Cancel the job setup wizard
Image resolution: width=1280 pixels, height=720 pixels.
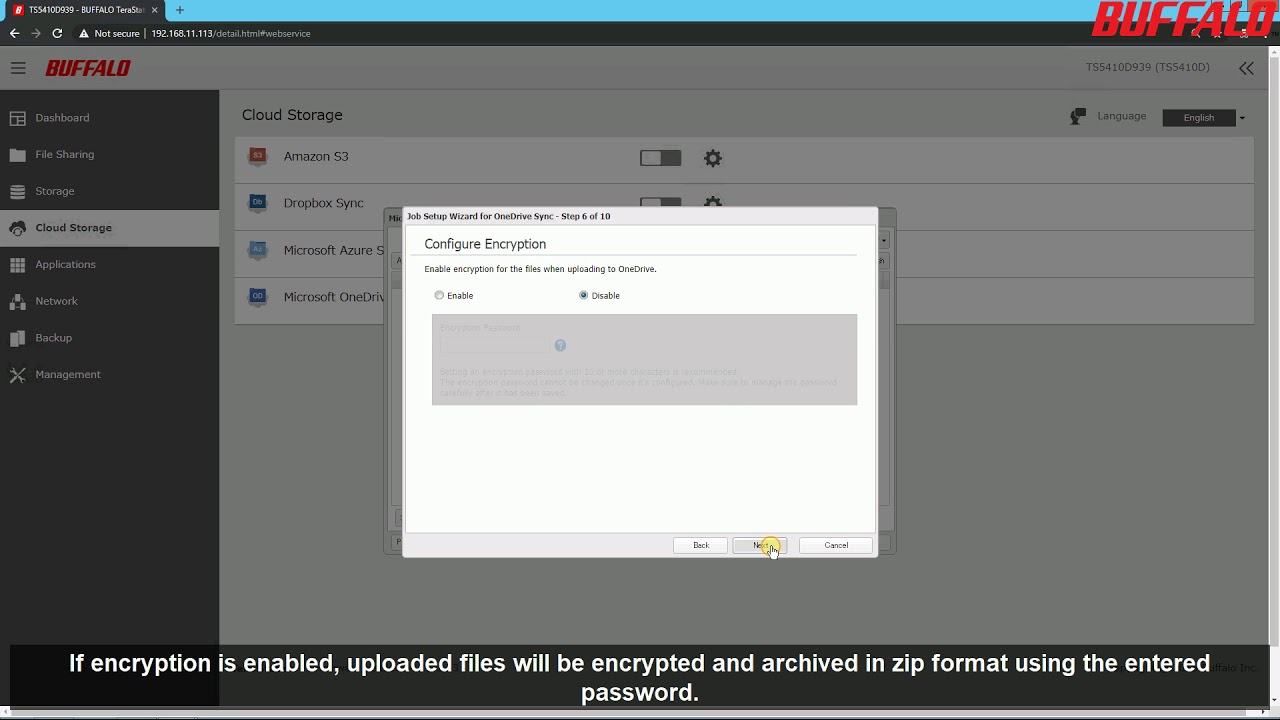[x=836, y=545]
